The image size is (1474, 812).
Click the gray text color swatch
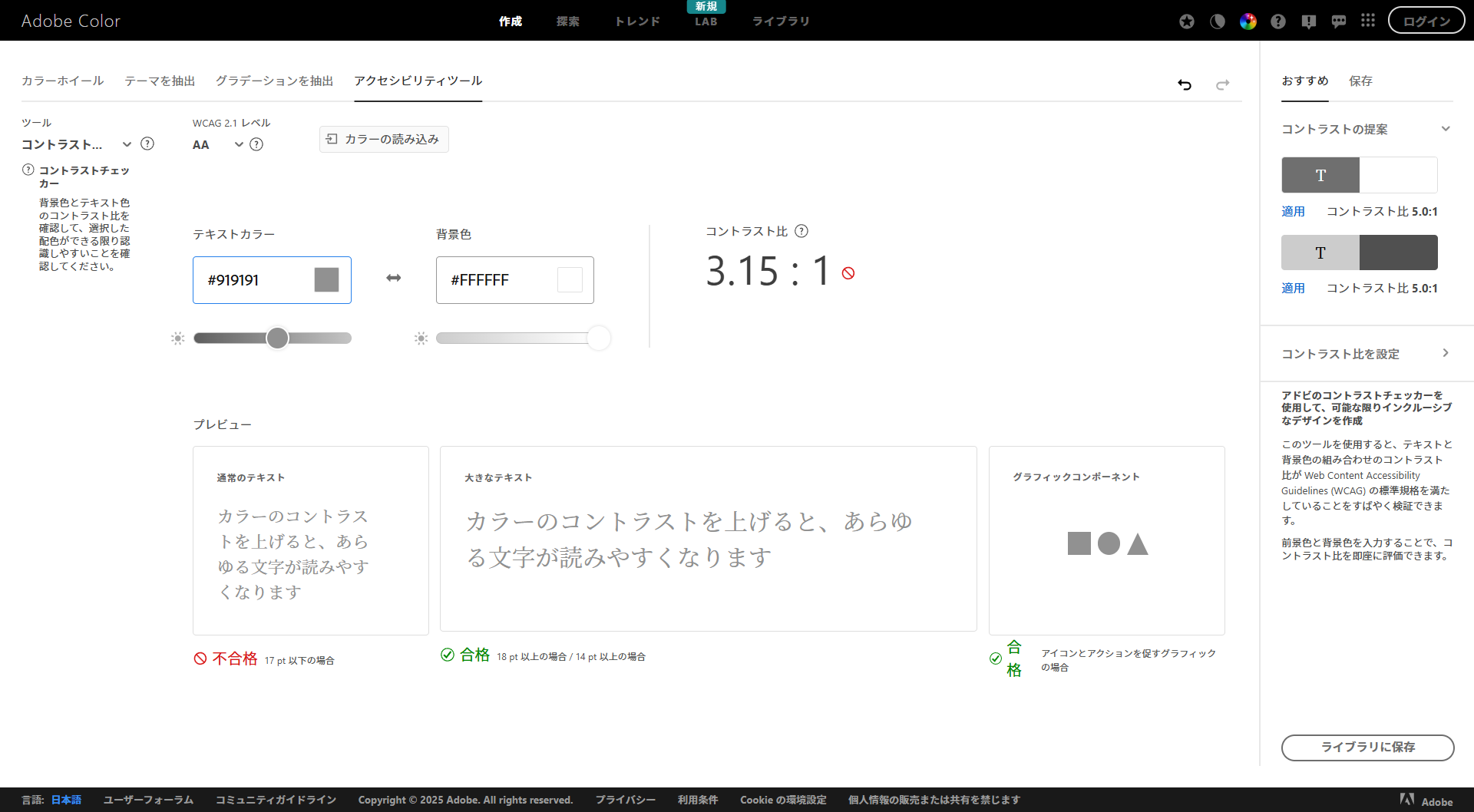326,280
